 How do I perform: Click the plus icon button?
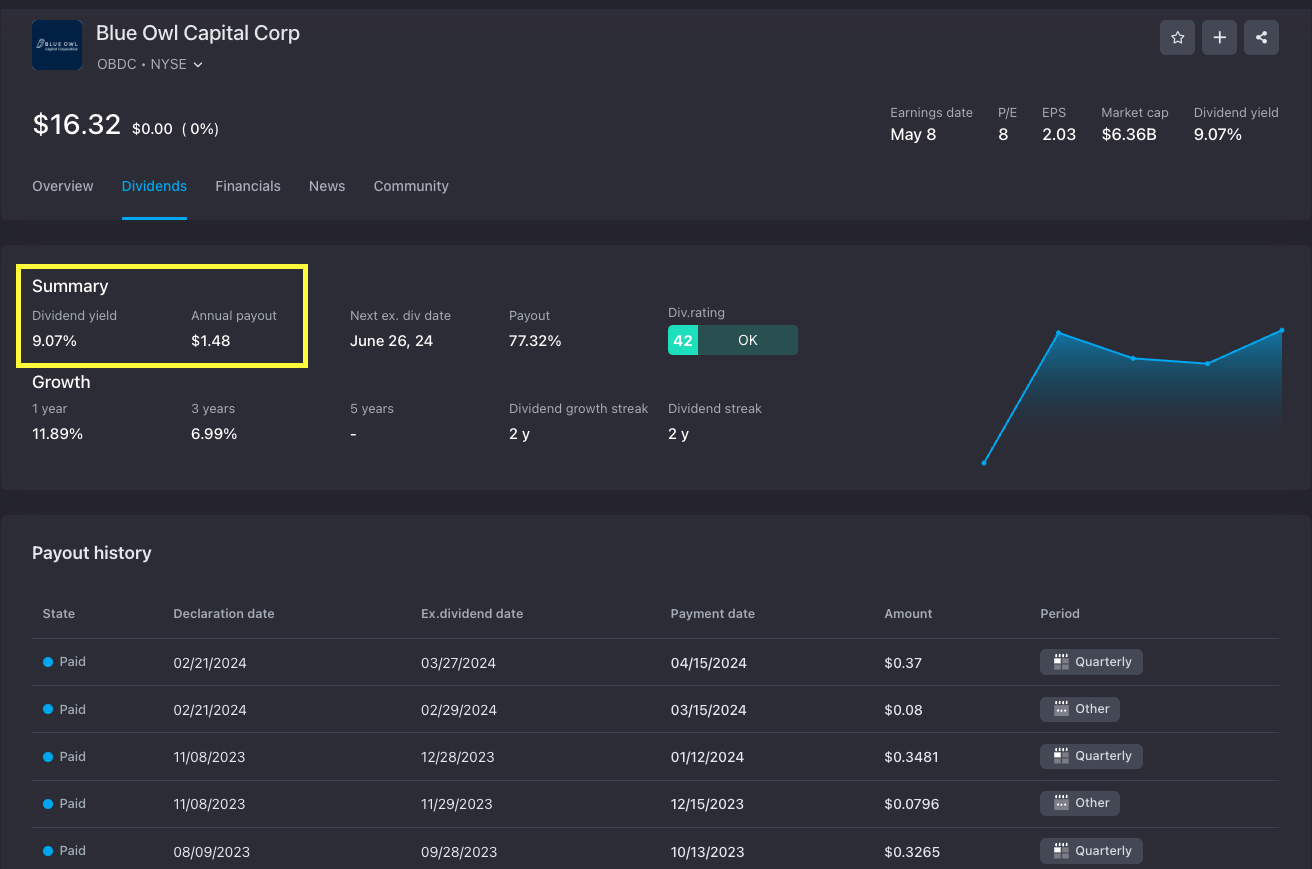click(1219, 38)
